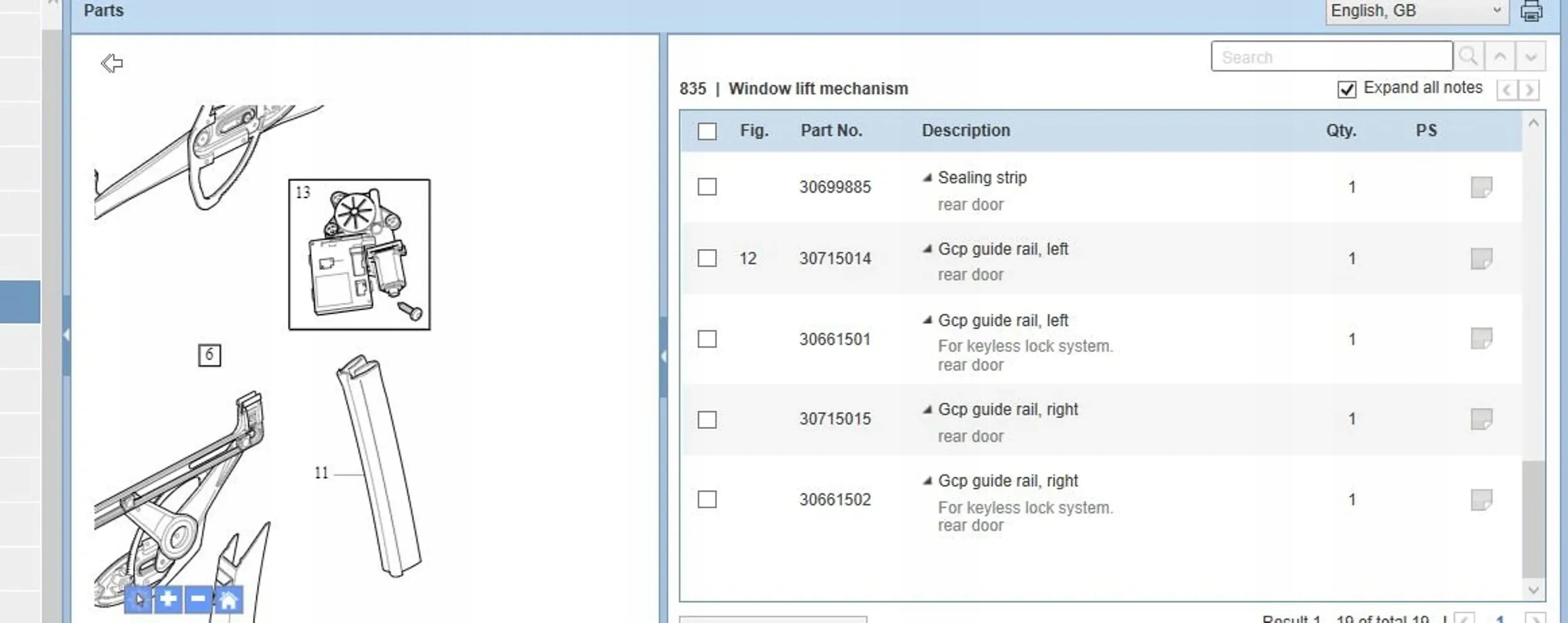Click parts list scrollbar down arrow
This screenshot has height=623, width=1568.
(x=1533, y=590)
